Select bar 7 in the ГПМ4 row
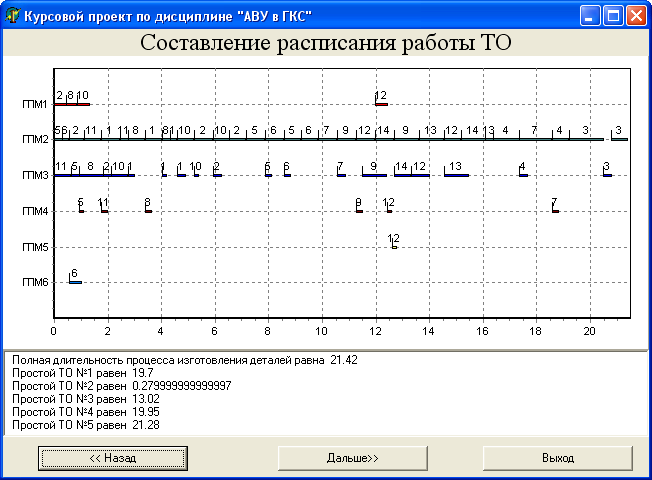The width and height of the screenshot is (652, 480). (555, 209)
